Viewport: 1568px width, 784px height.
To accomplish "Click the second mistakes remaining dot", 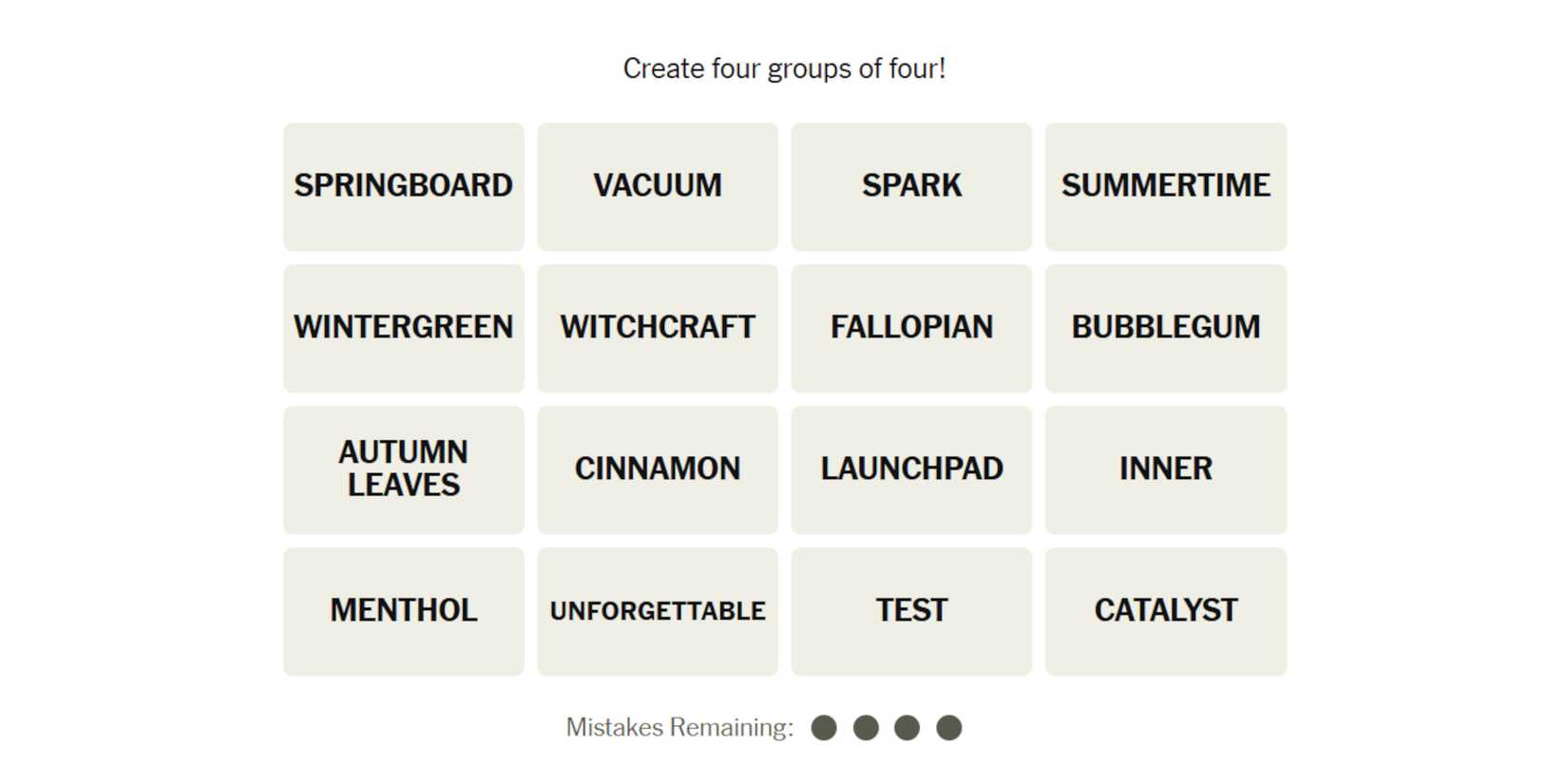I will point(866,728).
